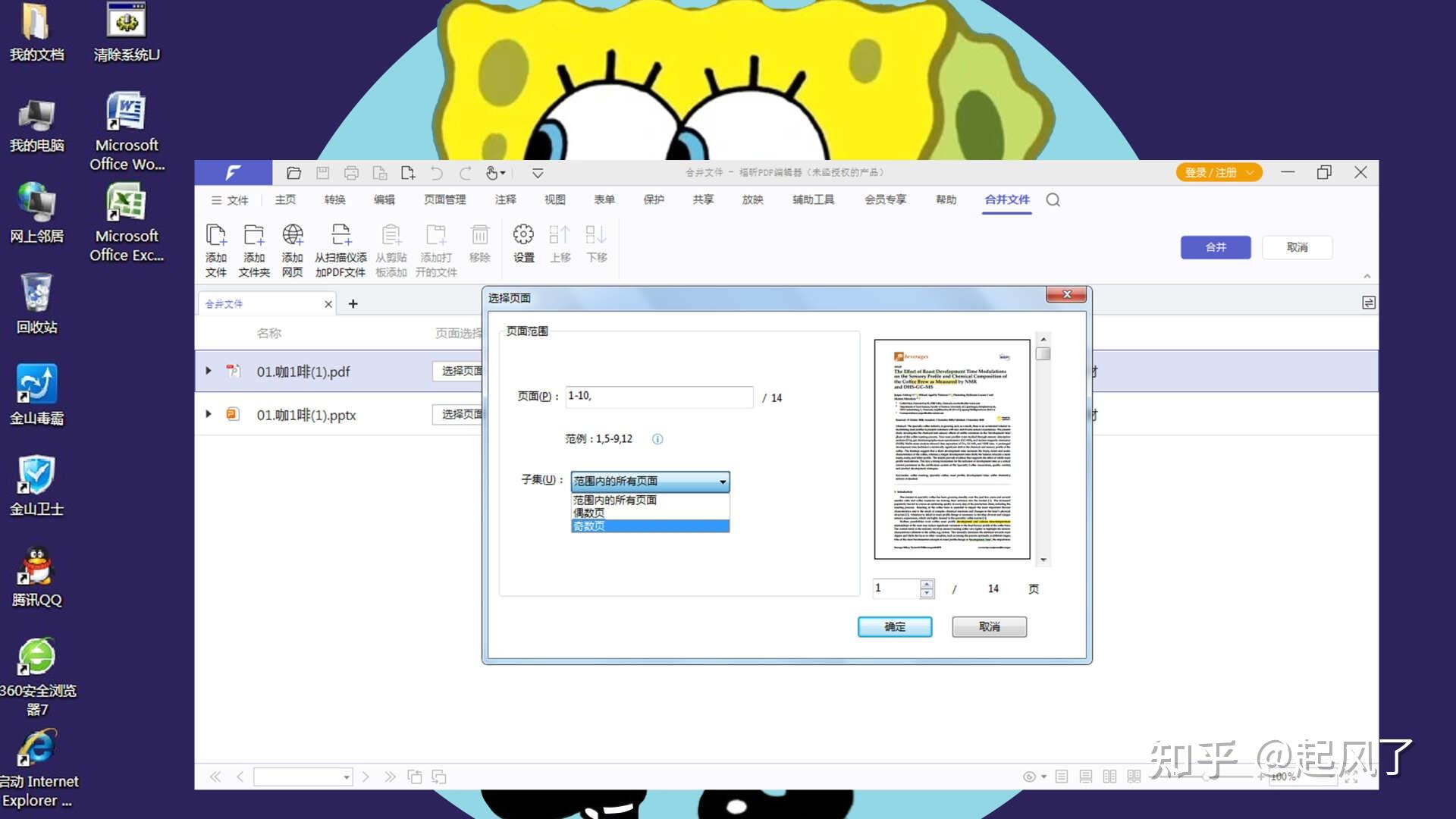The height and width of the screenshot is (819, 1456).
Task: Click the Undo arrow icon
Action: (x=436, y=173)
